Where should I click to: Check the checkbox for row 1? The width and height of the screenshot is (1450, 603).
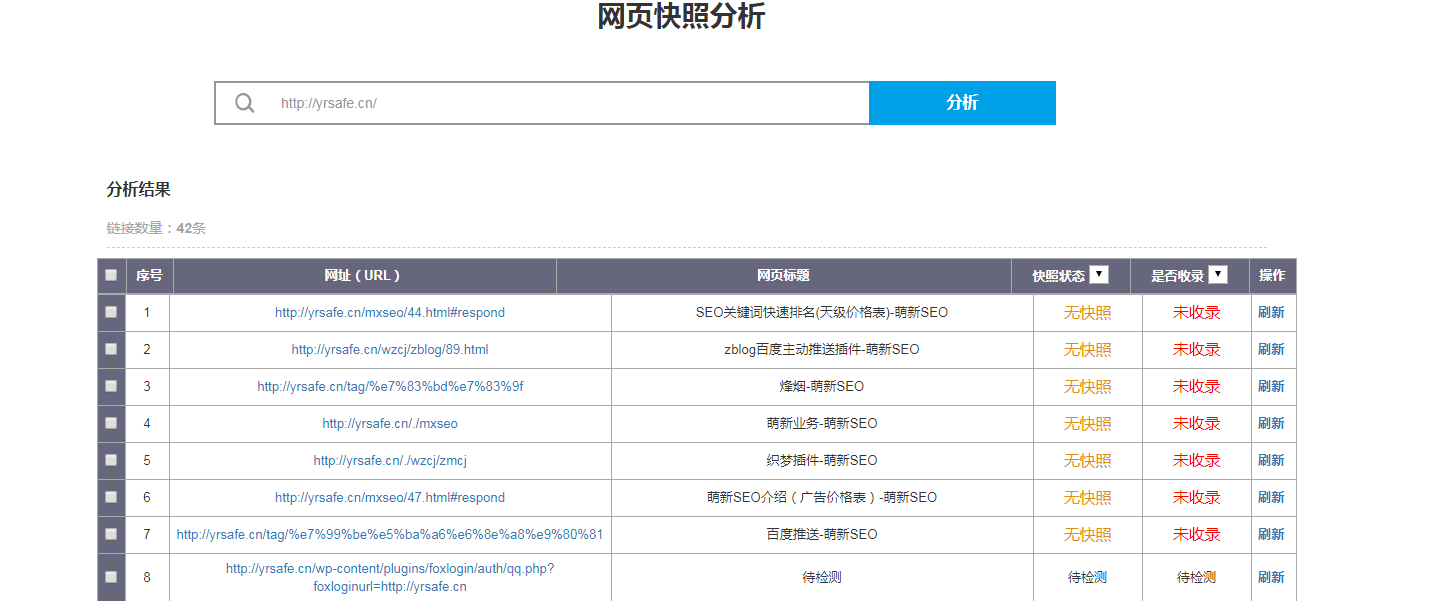point(111,312)
